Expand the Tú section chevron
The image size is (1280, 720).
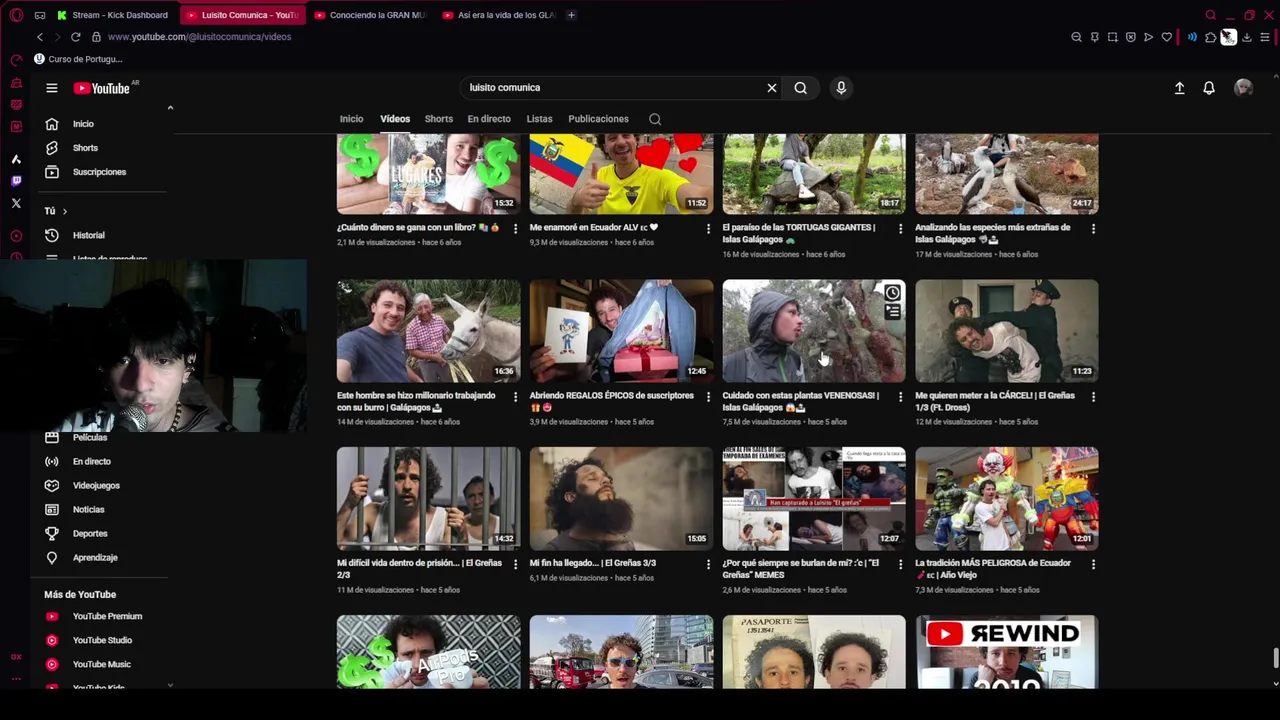pos(65,211)
